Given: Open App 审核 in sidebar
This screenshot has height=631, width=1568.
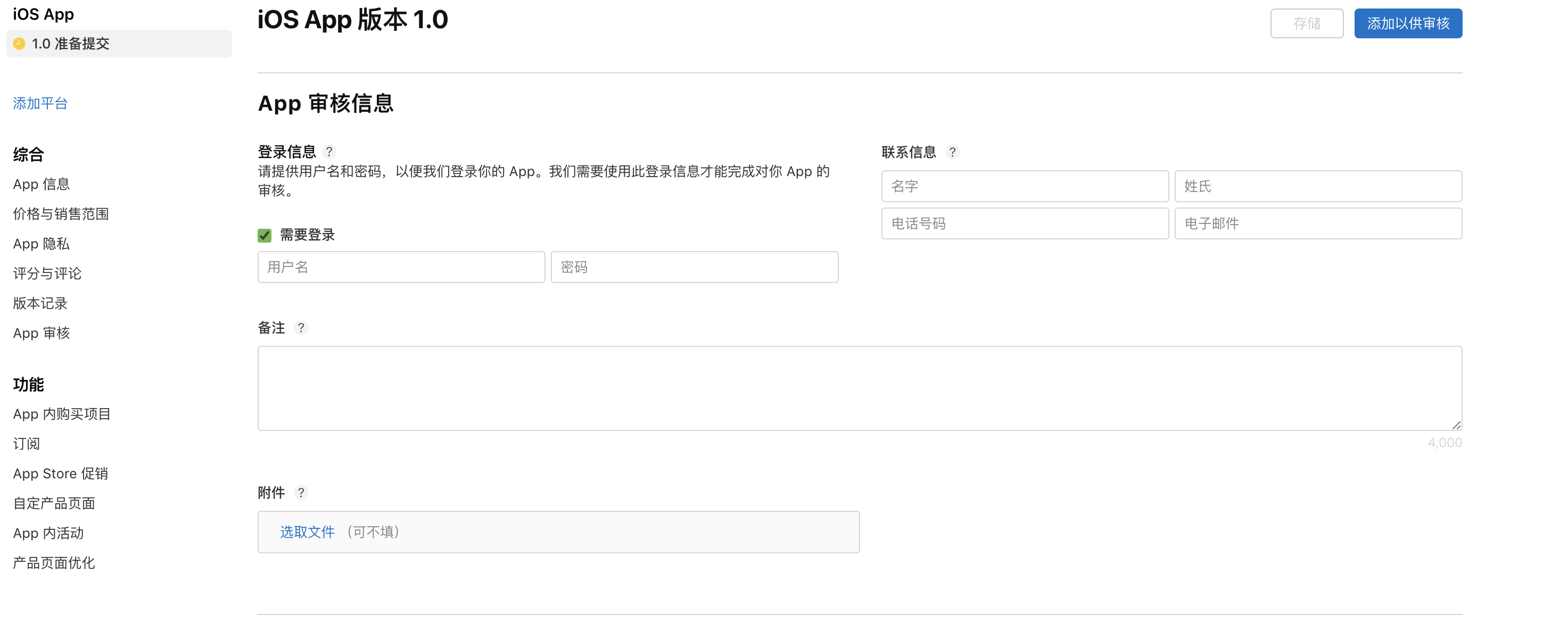Looking at the screenshot, I should 42,333.
